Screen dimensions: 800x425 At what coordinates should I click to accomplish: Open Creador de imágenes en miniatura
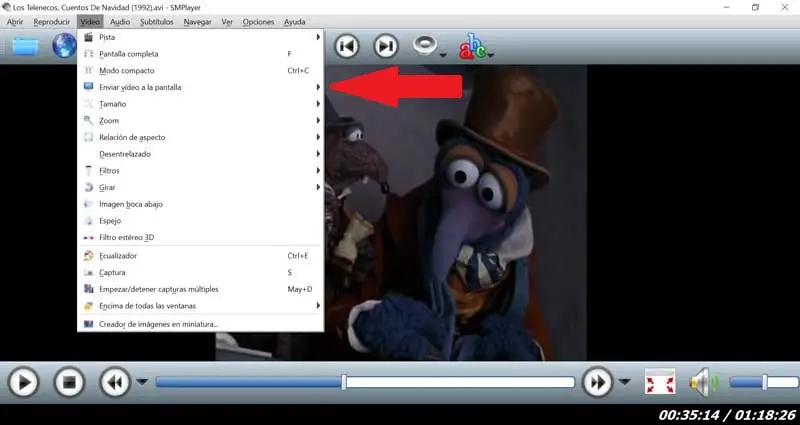[201, 324]
